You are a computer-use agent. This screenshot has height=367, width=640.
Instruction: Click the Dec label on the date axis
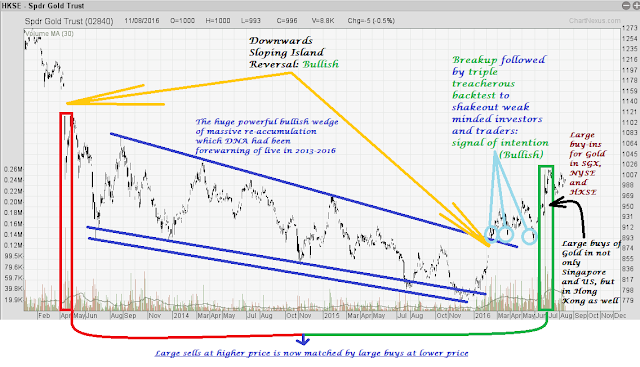[620, 316]
